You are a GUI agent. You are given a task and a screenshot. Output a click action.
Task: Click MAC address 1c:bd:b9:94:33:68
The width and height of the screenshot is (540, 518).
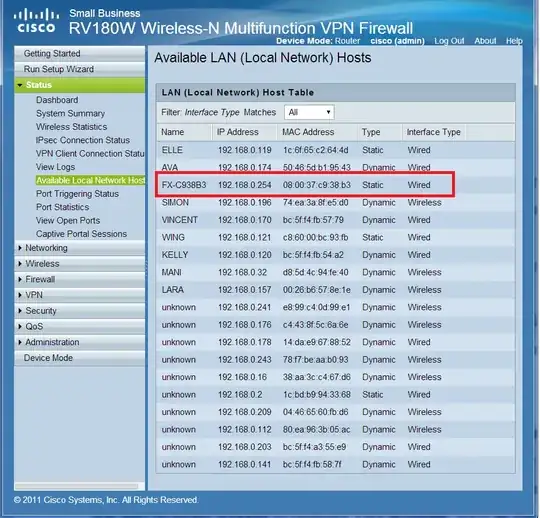(x=317, y=395)
